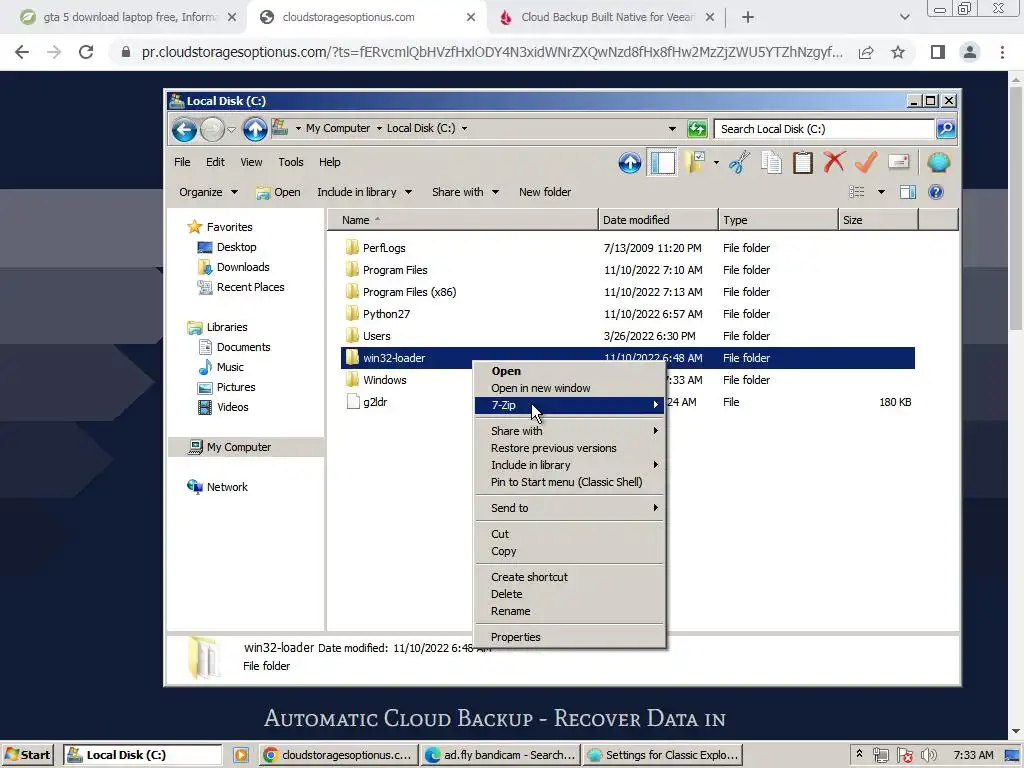
Task: Click the Up arrow beside the address path
Action: click(255, 129)
